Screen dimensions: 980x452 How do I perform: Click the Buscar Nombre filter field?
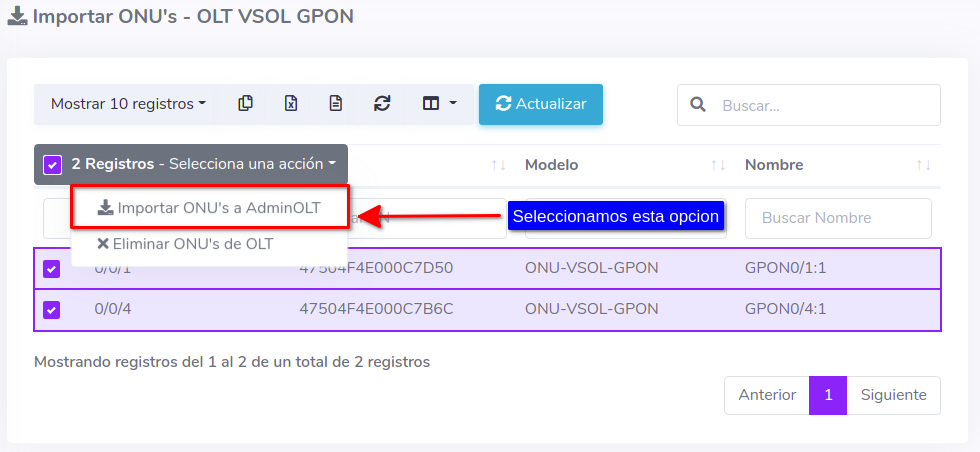(838, 218)
